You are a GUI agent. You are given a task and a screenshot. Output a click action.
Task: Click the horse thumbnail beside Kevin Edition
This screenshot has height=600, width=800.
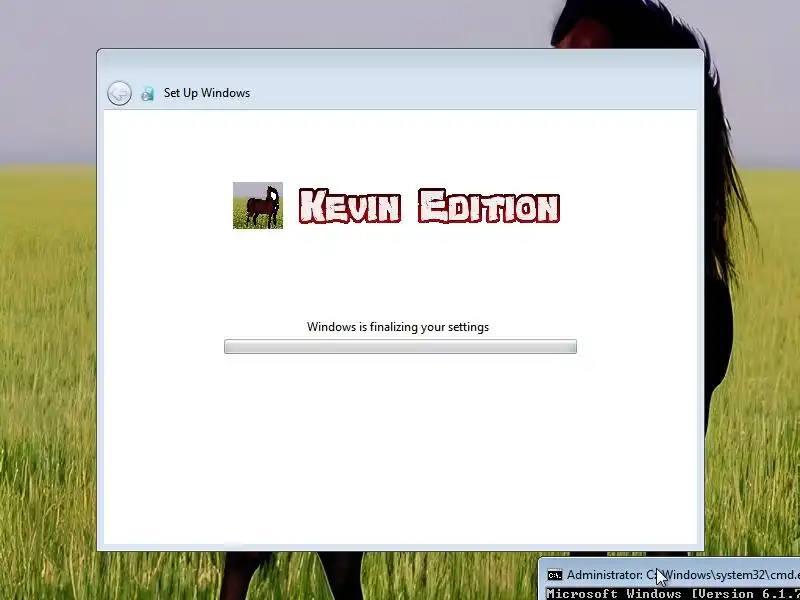point(258,206)
